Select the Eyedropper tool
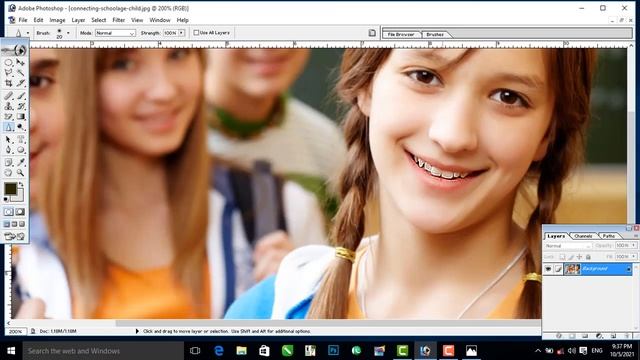 20,162
